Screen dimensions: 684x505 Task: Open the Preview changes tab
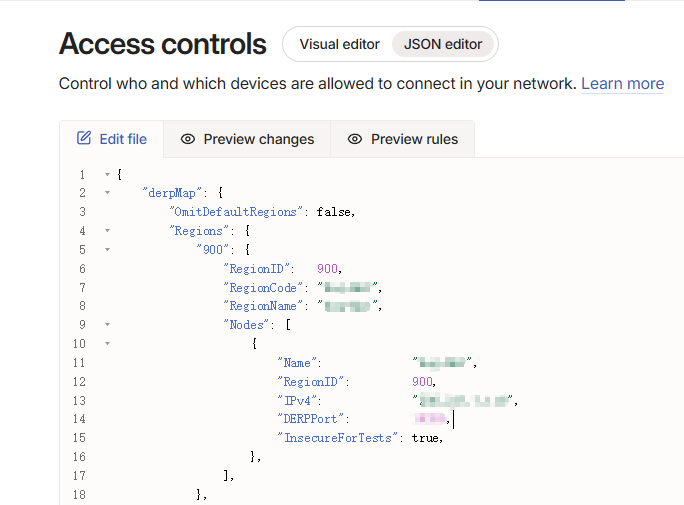[247, 139]
